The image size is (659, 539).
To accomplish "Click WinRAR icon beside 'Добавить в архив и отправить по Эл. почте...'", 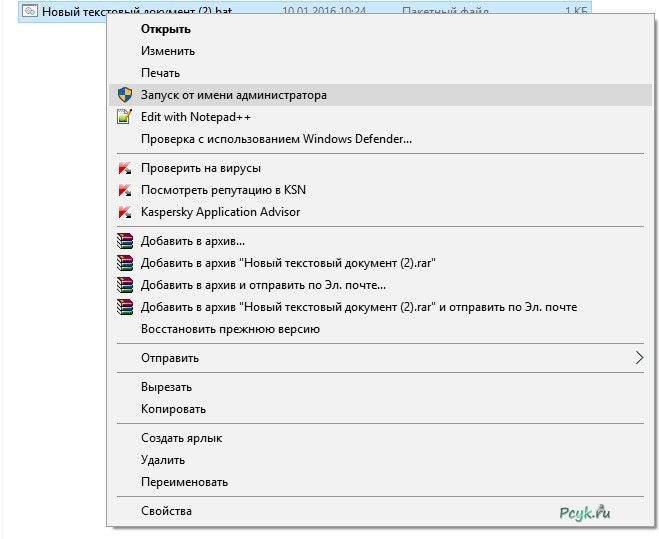I will 125,285.
